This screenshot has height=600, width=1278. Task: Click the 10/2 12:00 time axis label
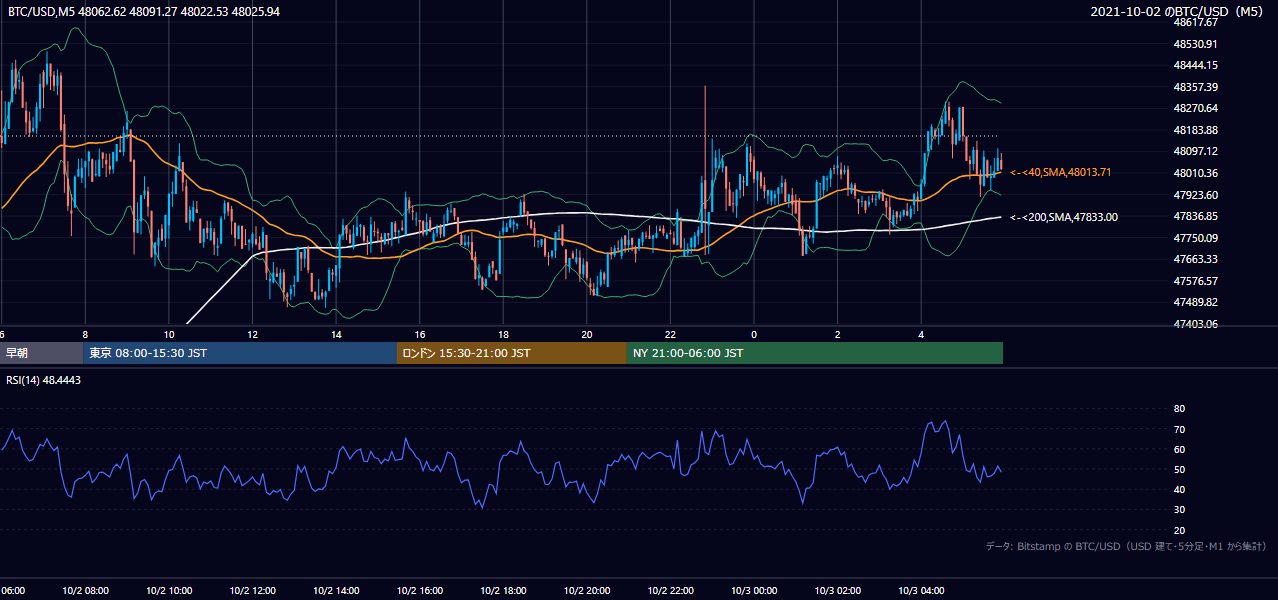[252, 590]
